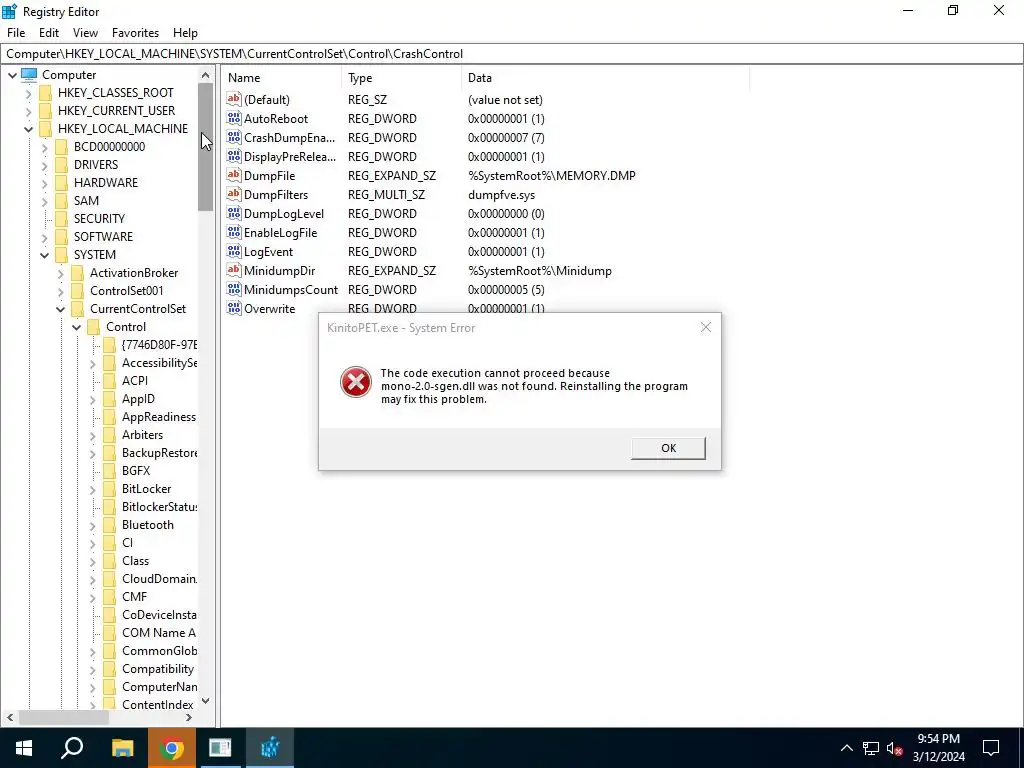Select the Overwrite value name
Screen dimensions: 1024x768
tap(269, 309)
